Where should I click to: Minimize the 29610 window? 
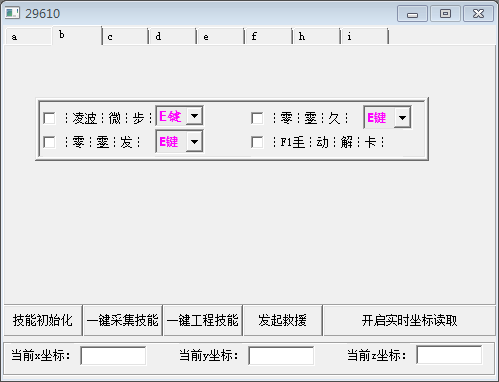(412, 14)
